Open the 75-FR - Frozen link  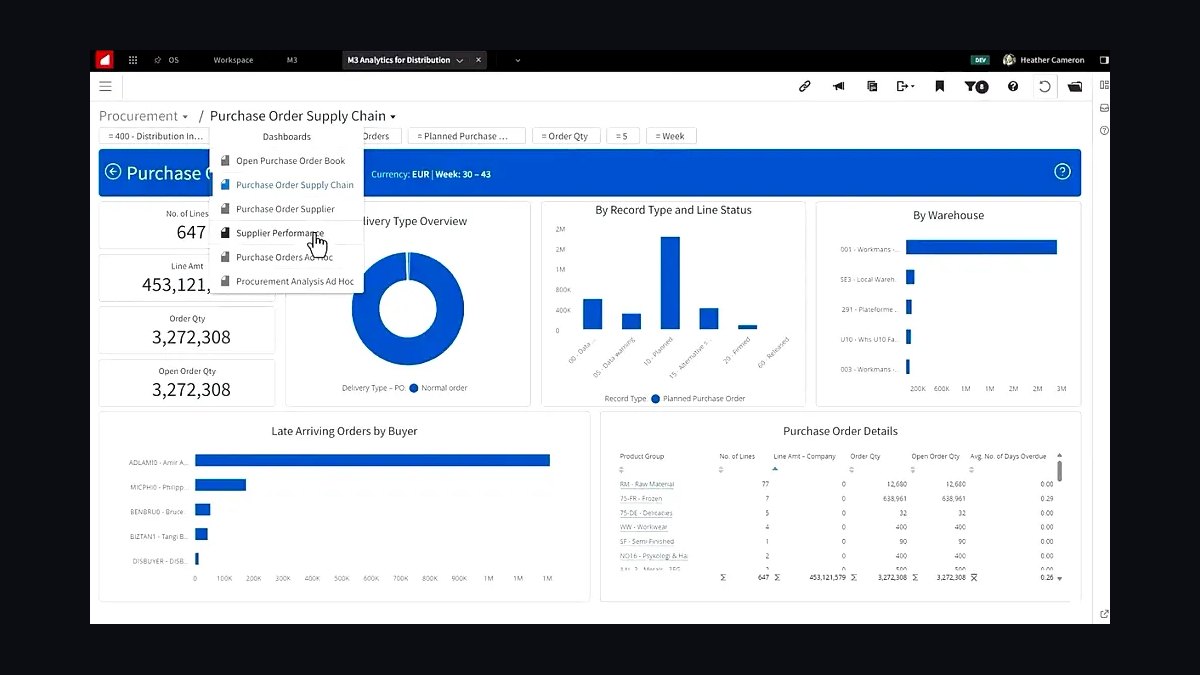[x=641, y=498]
